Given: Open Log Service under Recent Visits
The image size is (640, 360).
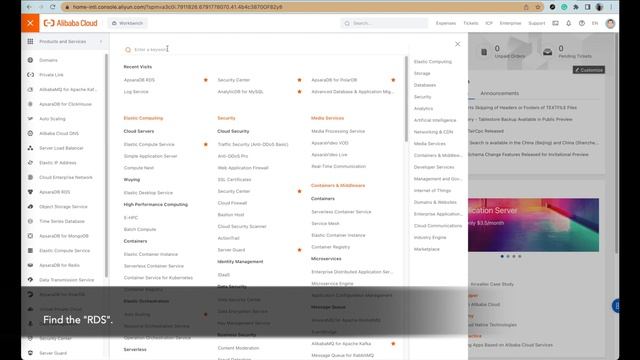Looking at the screenshot, I should tap(136, 92).
